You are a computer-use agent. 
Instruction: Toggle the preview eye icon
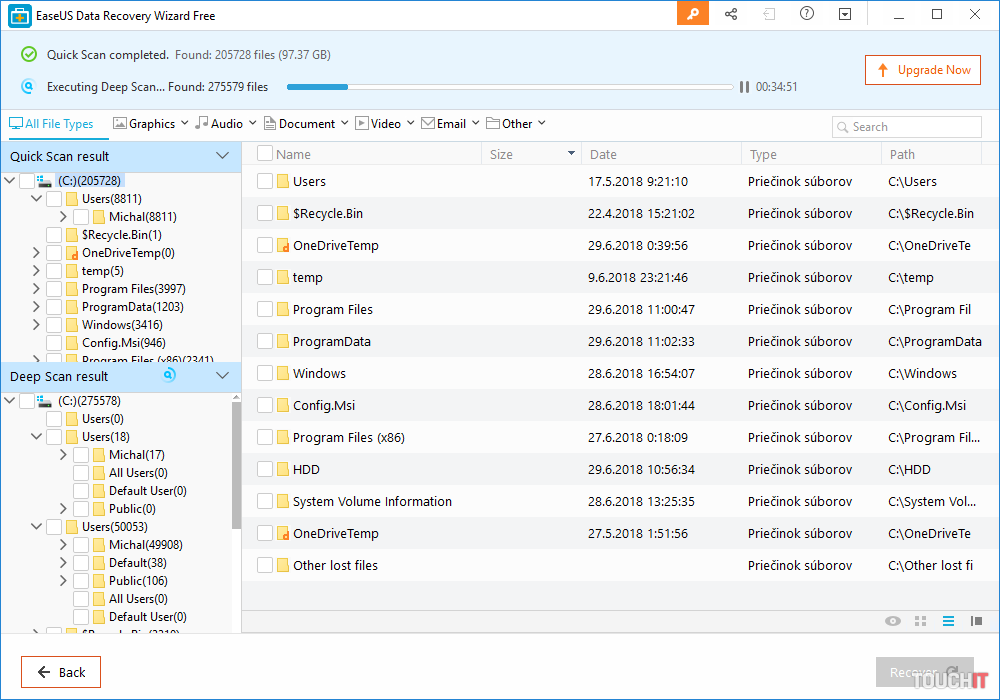point(893,621)
